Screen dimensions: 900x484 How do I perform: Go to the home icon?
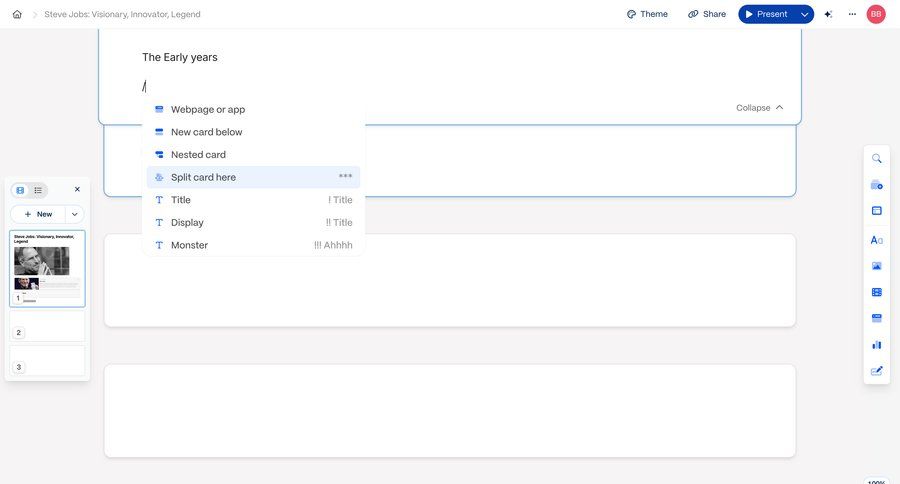[x=17, y=14]
